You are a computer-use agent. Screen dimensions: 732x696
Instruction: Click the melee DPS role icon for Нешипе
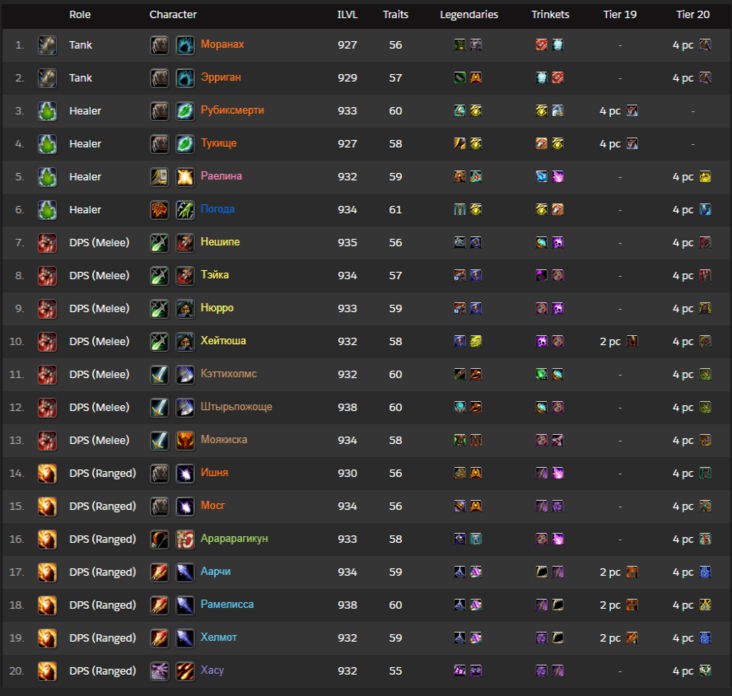[47, 243]
